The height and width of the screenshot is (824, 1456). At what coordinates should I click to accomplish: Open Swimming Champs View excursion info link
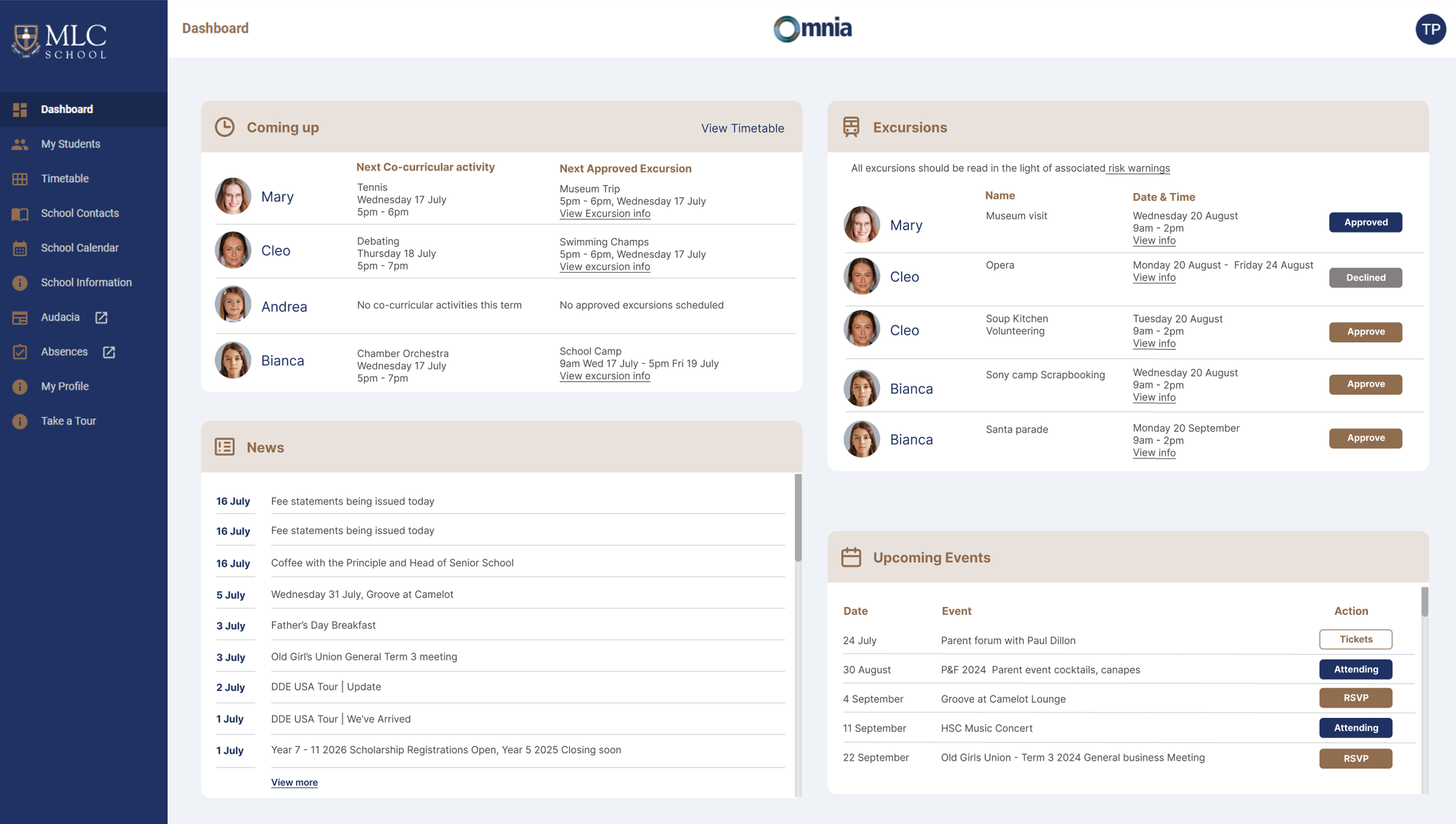pos(604,267)
